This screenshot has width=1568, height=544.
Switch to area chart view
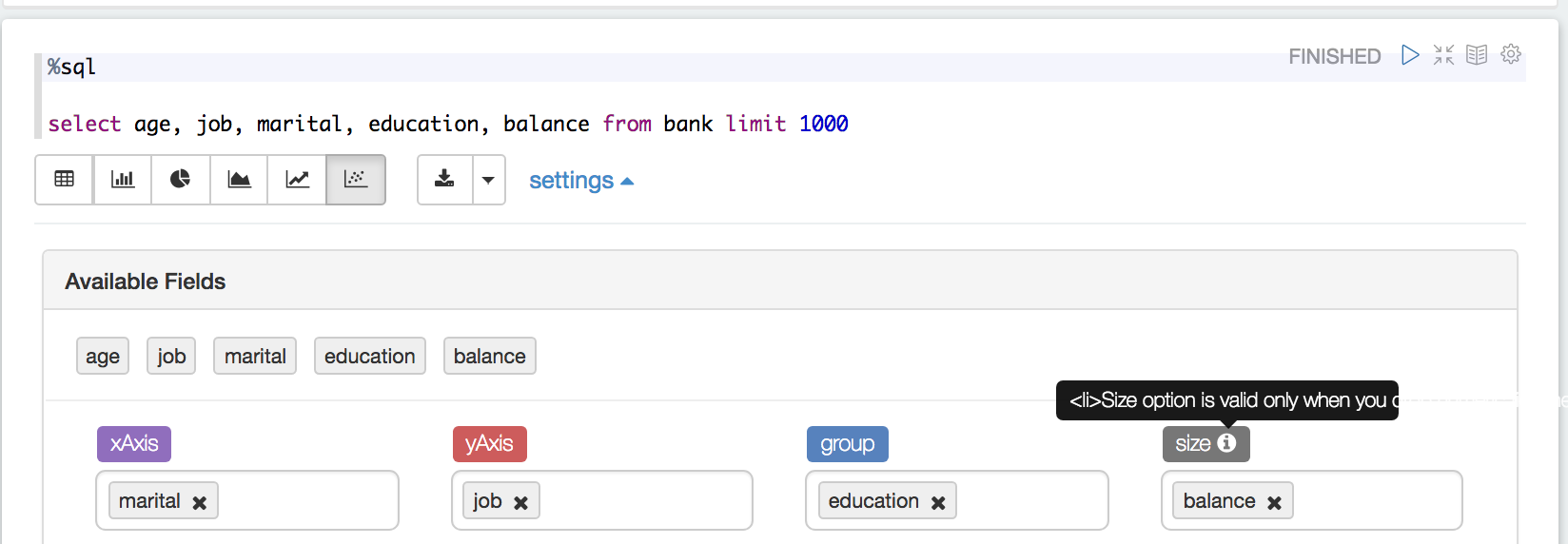click(x=239, y=180)
